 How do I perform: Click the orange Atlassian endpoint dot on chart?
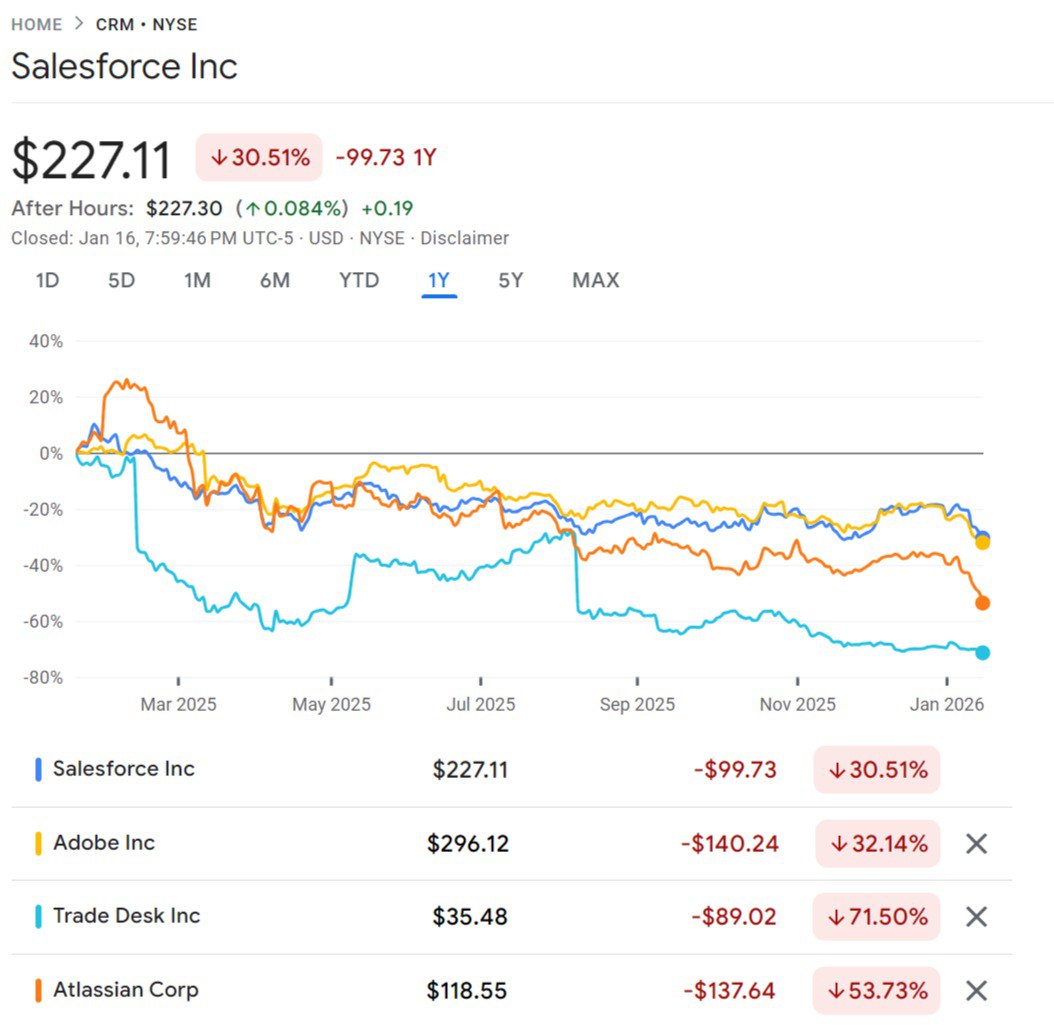982,603
